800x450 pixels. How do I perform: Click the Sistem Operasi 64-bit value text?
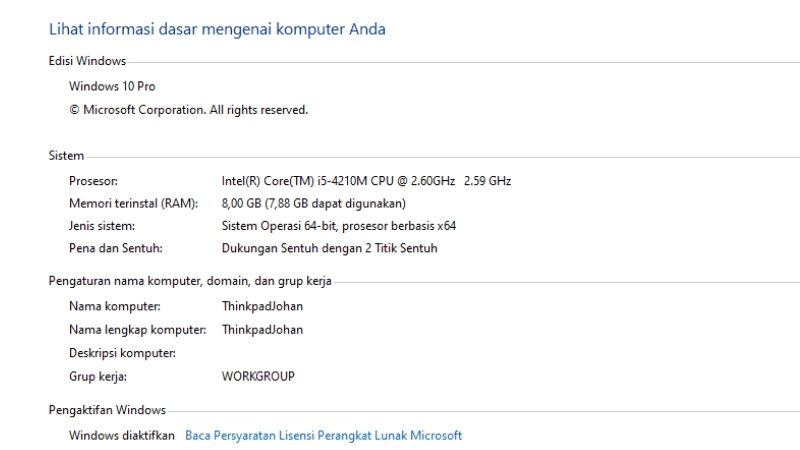(338, 226)
